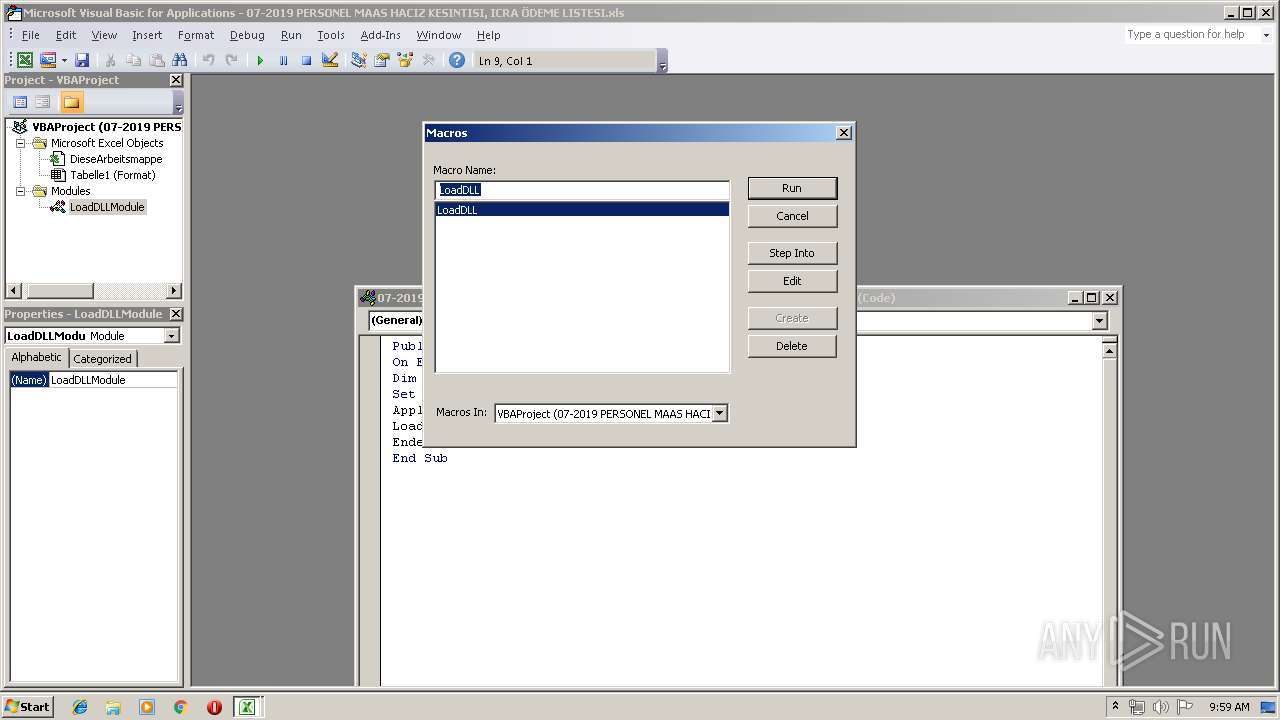1280x720 pixels.
Task: Click the Macro Name input field
Action: (582, 190)
